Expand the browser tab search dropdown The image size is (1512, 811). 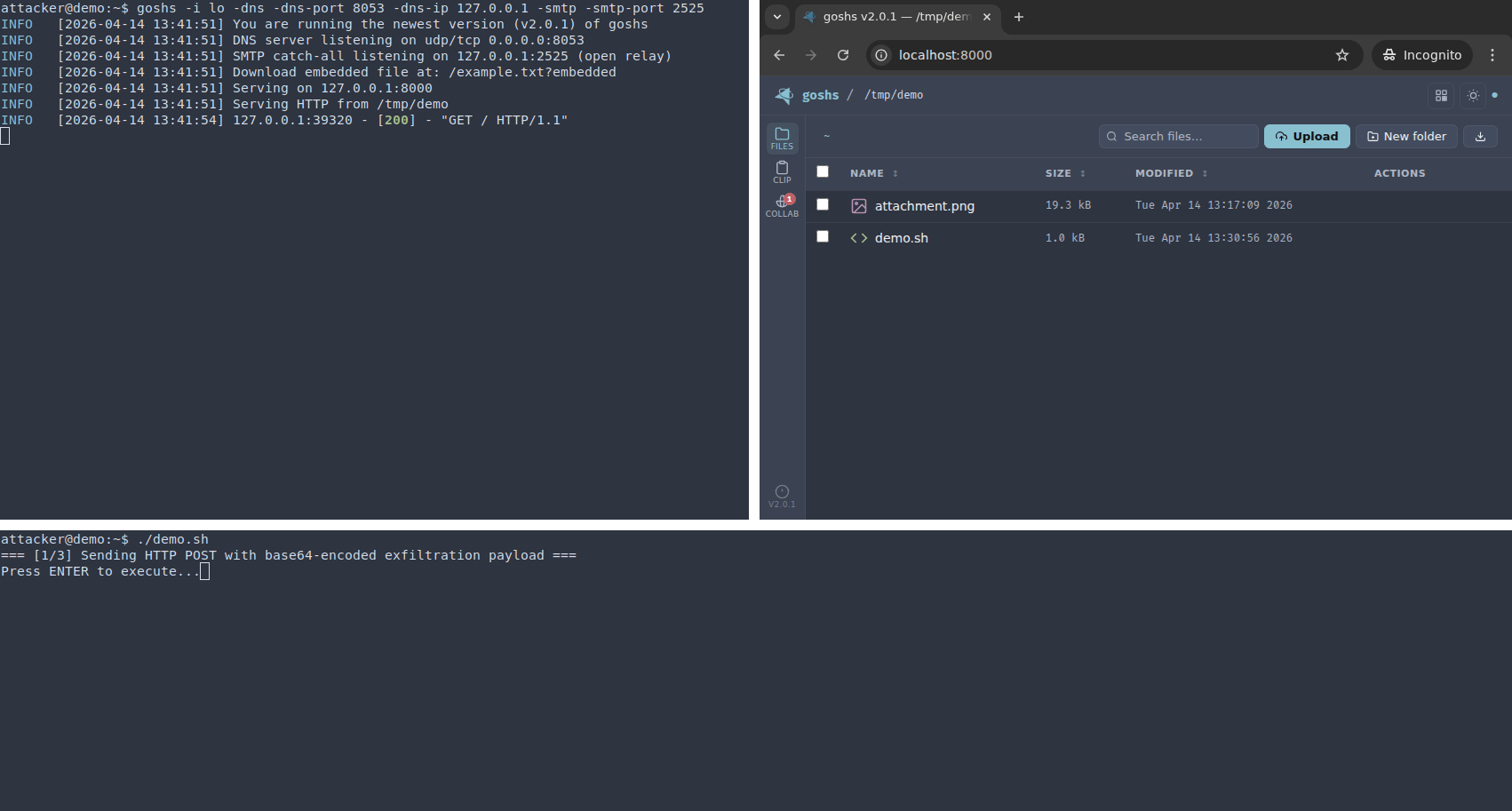pos(777,17)
